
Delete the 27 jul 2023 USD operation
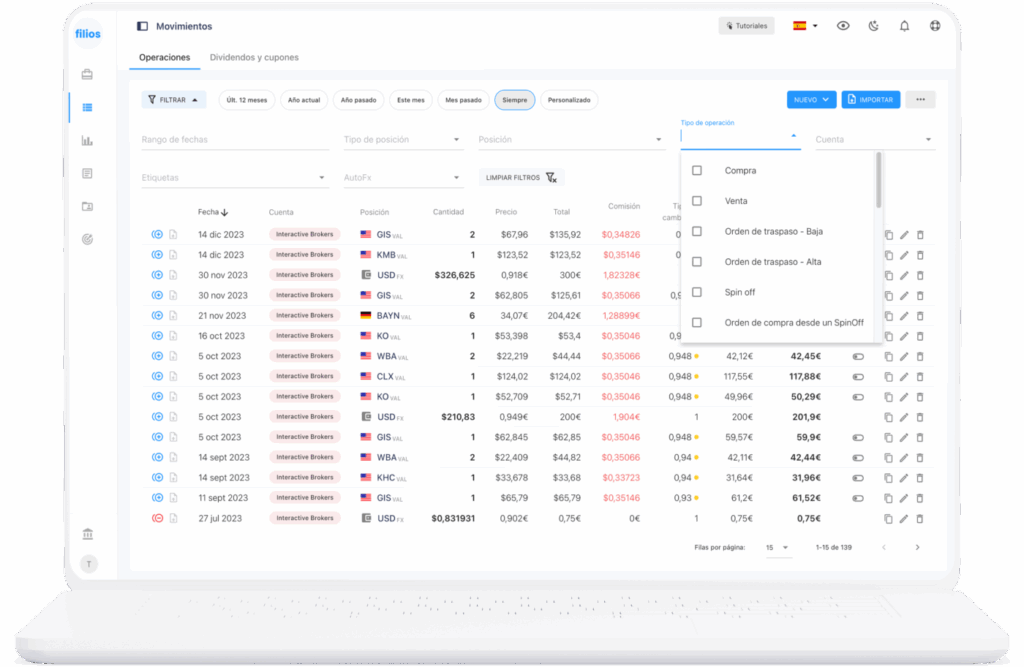(x=921, y=518)
